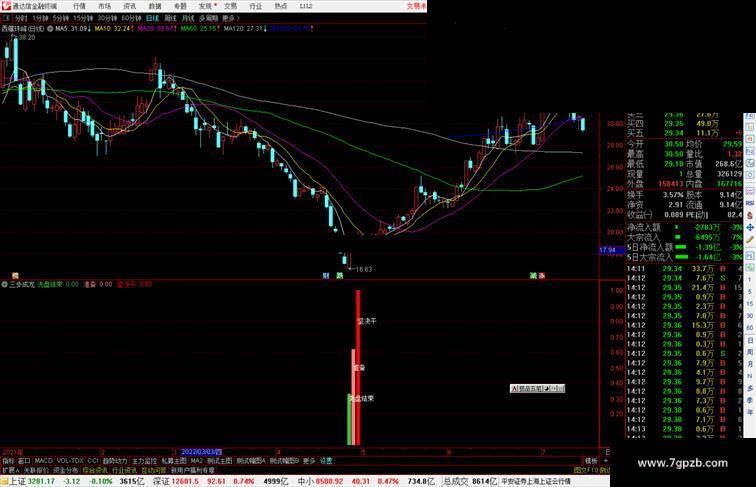Select 周 period in right sidebar
Viewport: 756px width, 487px height.
750,352
